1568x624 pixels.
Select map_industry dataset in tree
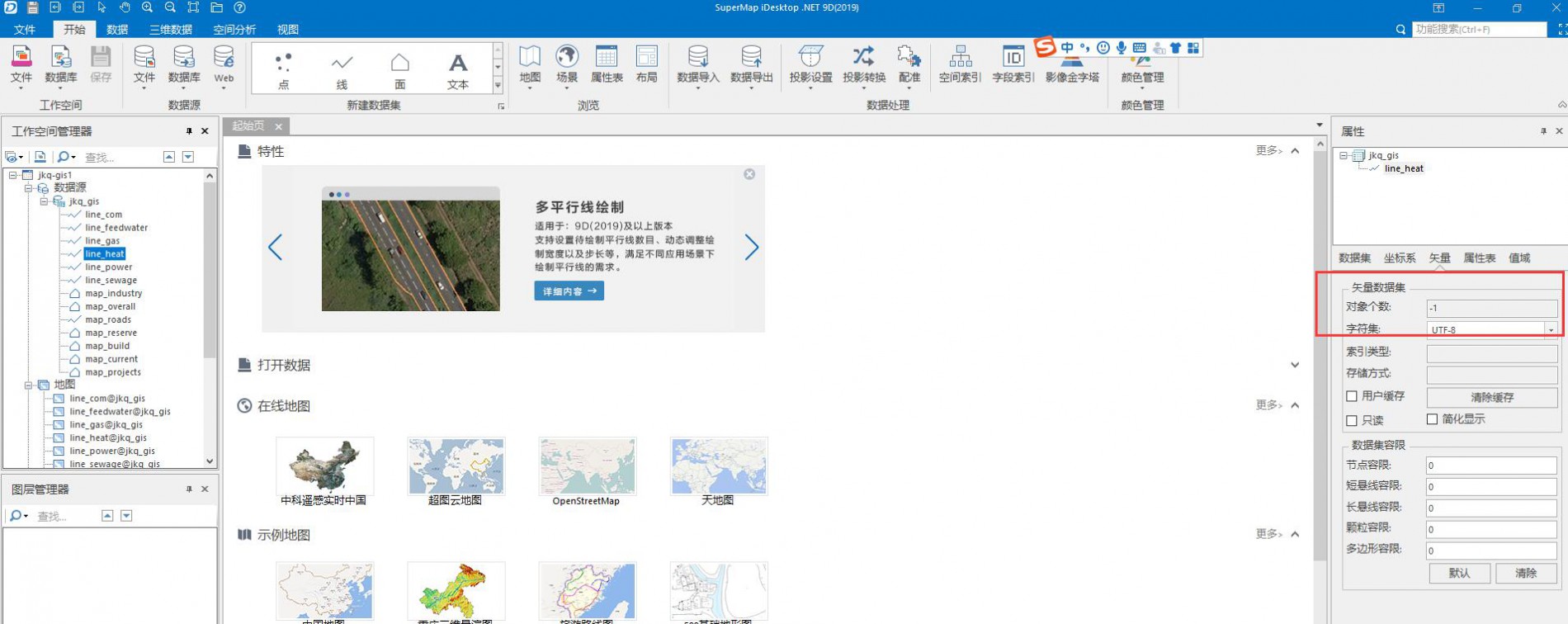pyautogui.click(x=113, y=294)
